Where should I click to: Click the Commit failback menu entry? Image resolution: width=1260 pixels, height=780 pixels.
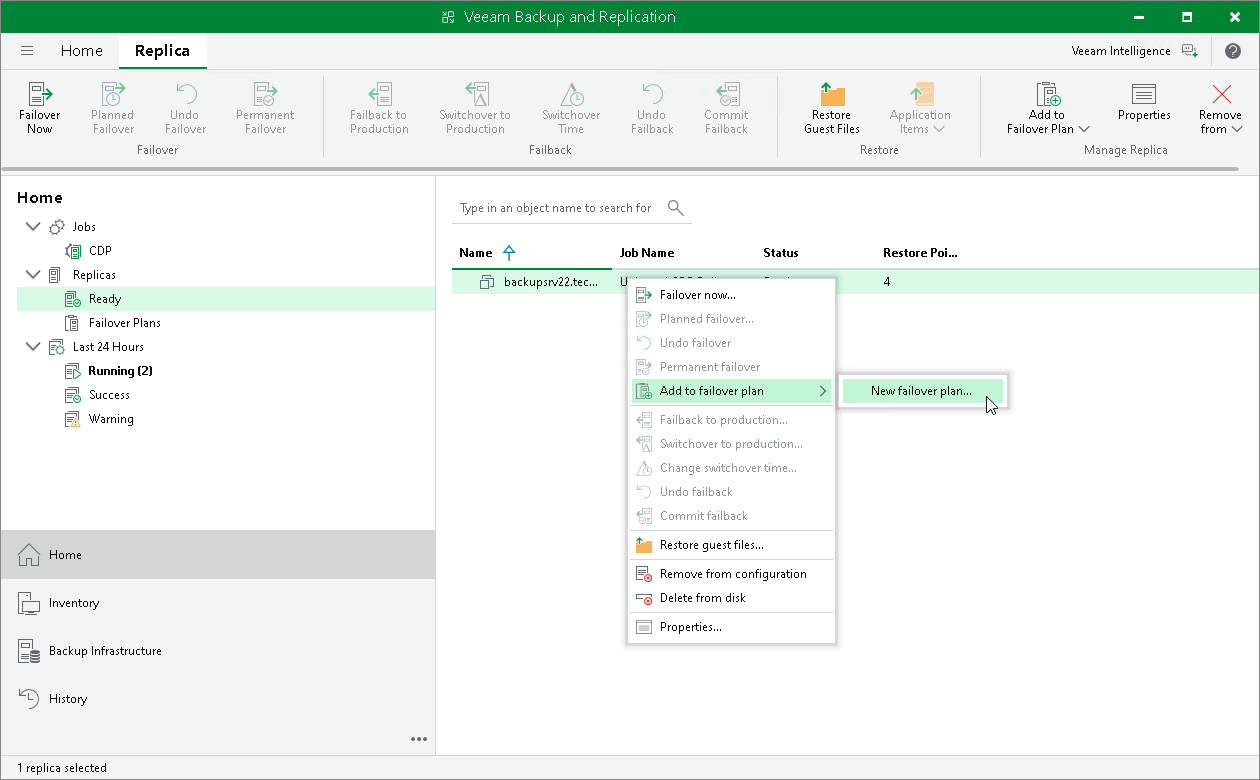click(731, 516)
